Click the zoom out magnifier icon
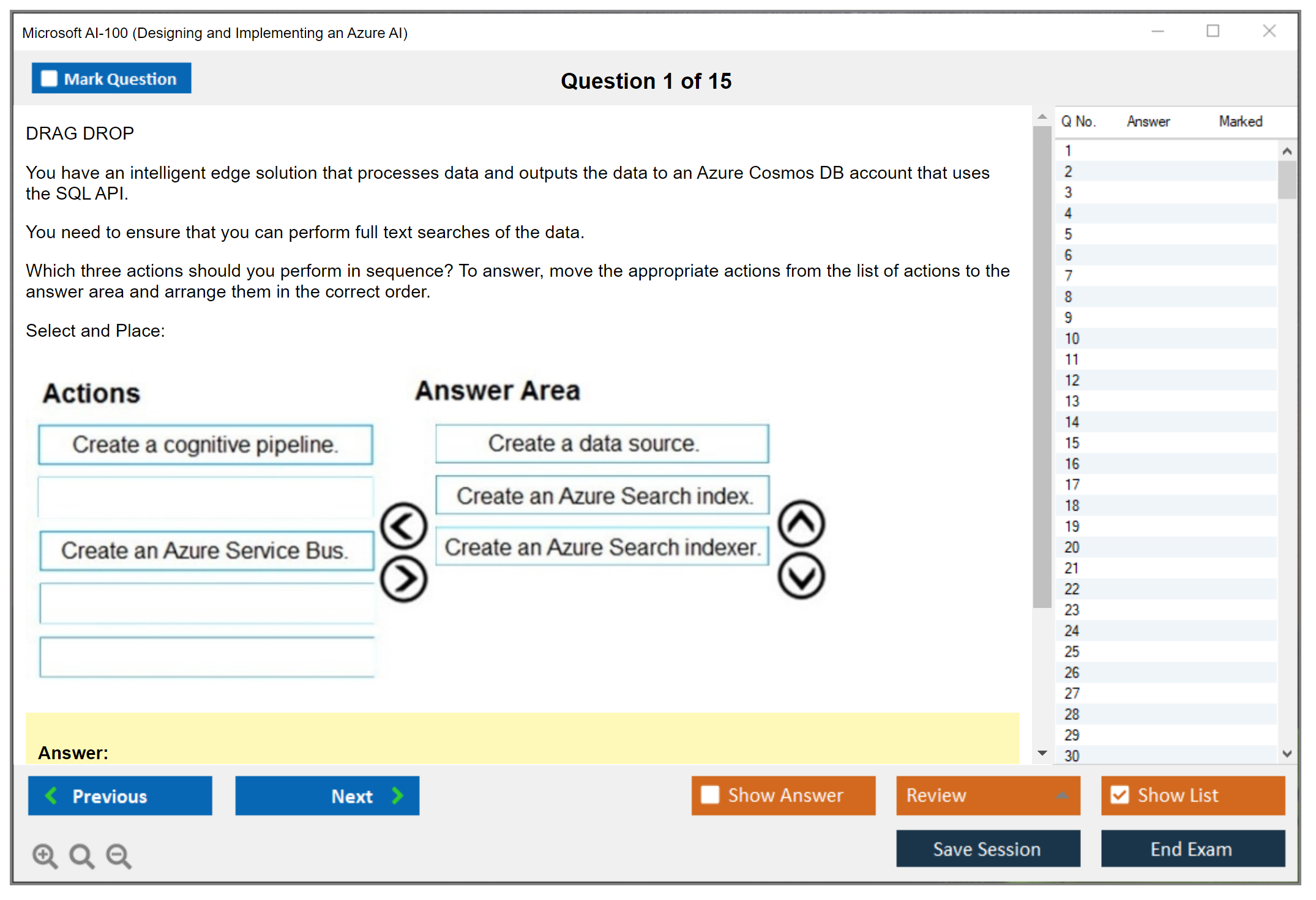The height and width of the screenshot is (900, 1316). click(x=119, y=855)
